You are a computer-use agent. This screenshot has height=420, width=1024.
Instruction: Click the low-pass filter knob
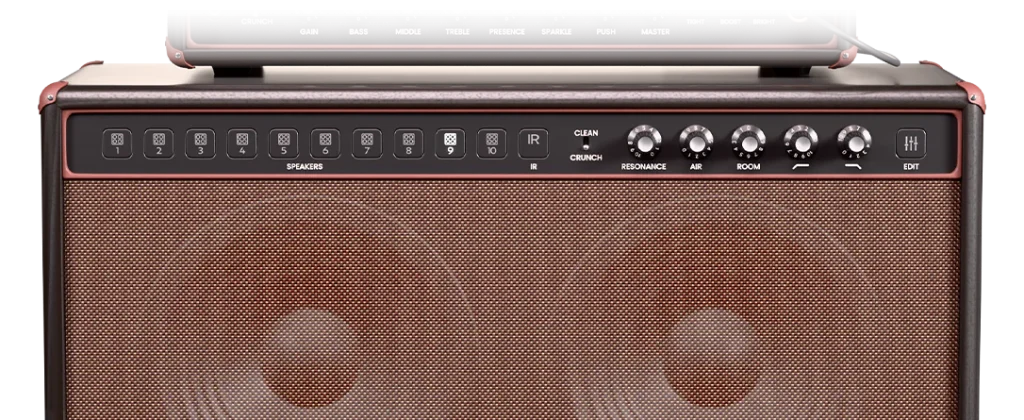(x=854, y=142)
